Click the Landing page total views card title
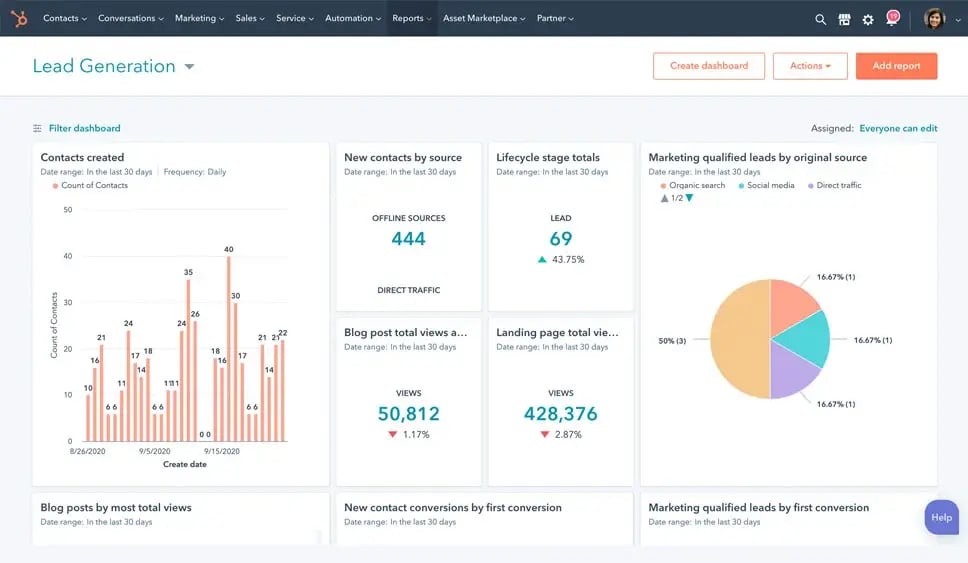Screen dimensions: 968x563 point(557,333)
